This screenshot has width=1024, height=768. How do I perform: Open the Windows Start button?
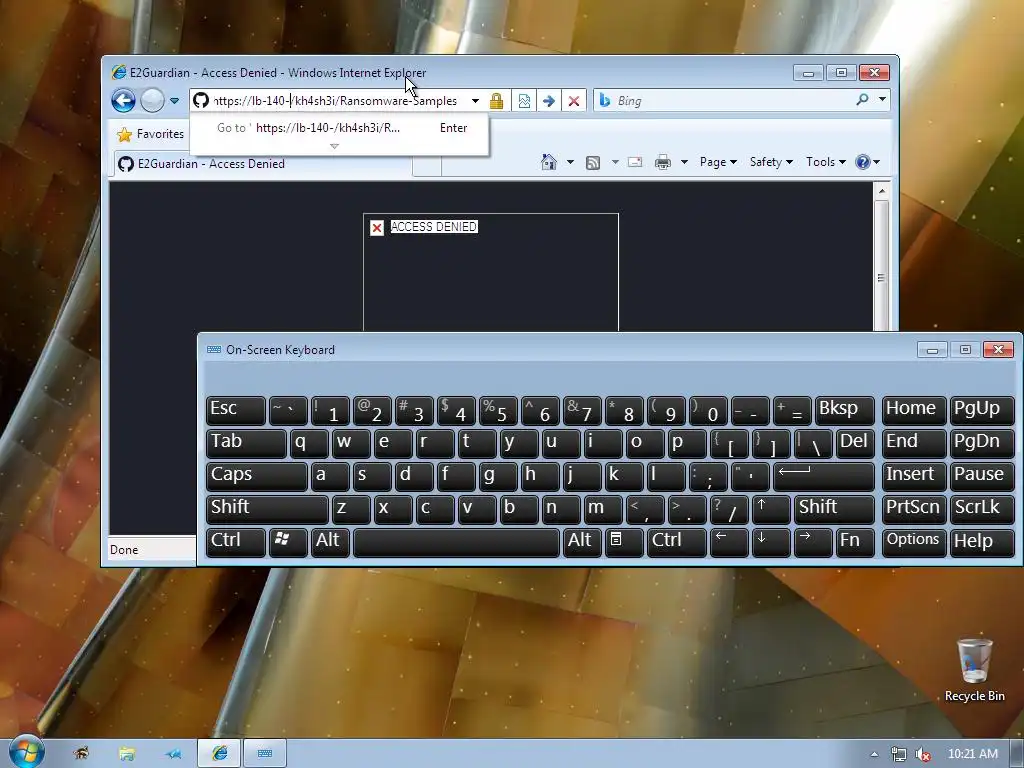pyautogui.click(x=26, y=752)
